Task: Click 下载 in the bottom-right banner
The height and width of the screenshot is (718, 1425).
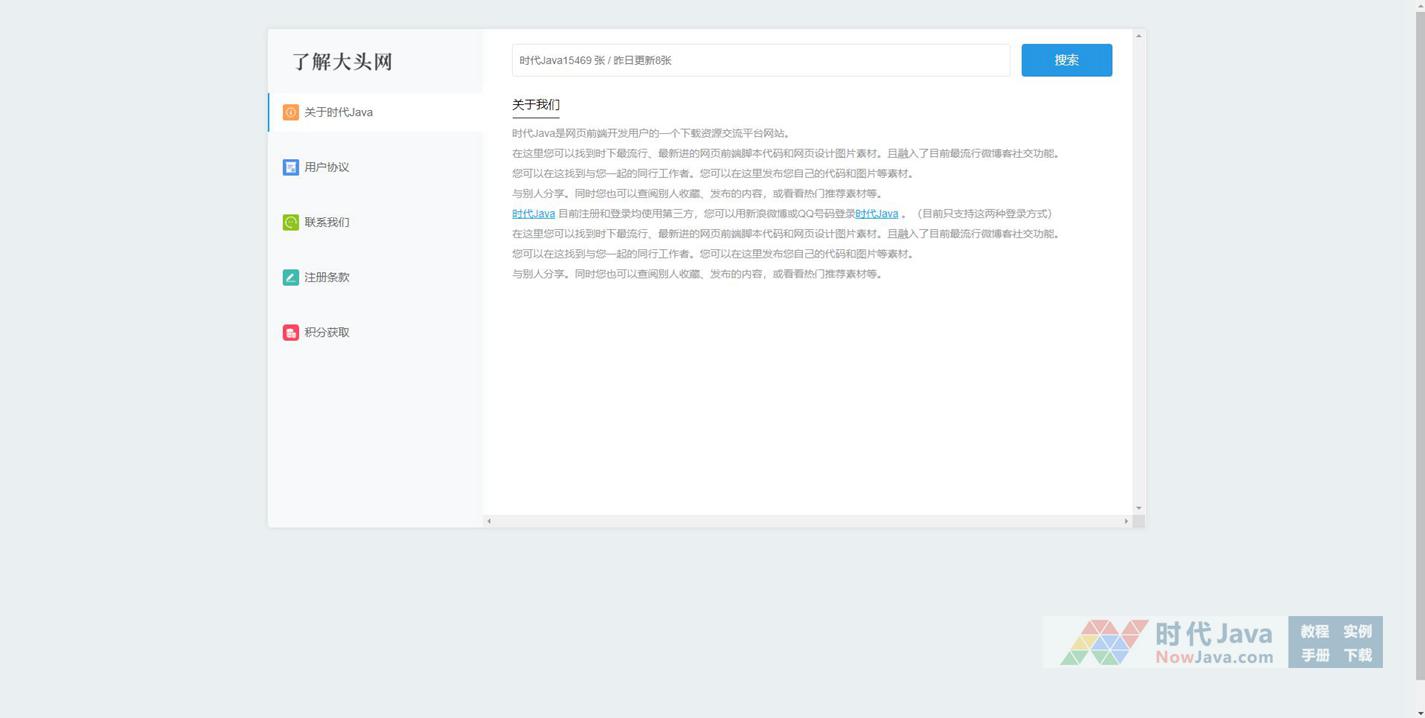Action: [1357, 656]
